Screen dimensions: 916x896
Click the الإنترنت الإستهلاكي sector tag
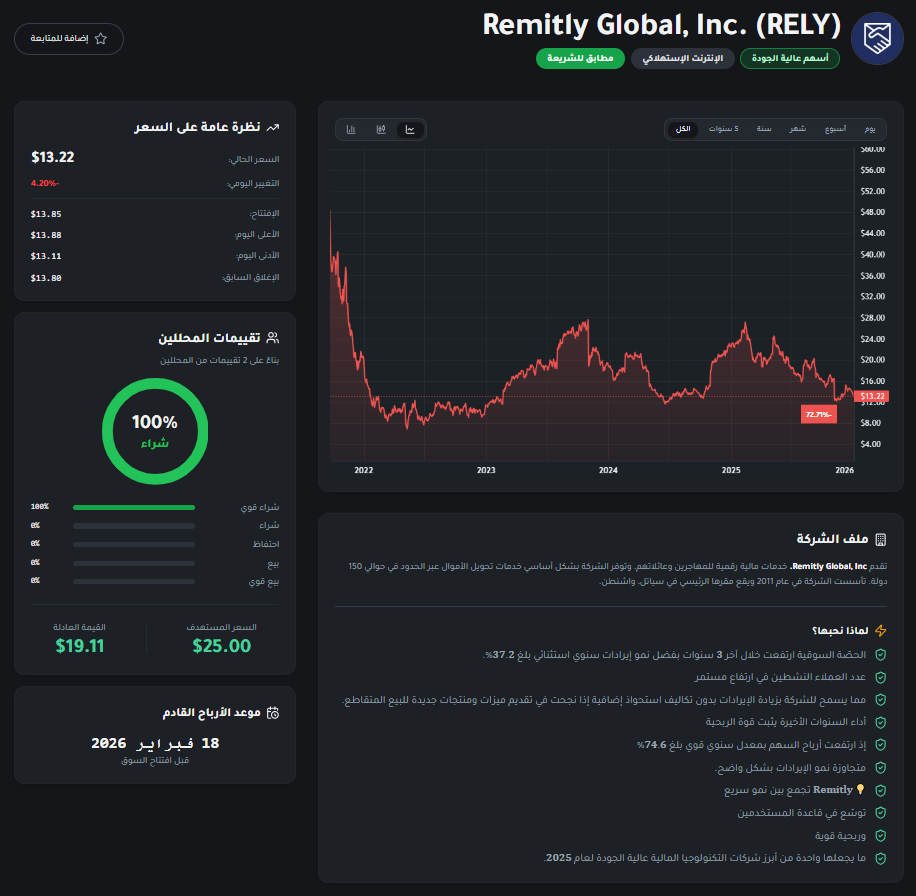click(682, 58)
